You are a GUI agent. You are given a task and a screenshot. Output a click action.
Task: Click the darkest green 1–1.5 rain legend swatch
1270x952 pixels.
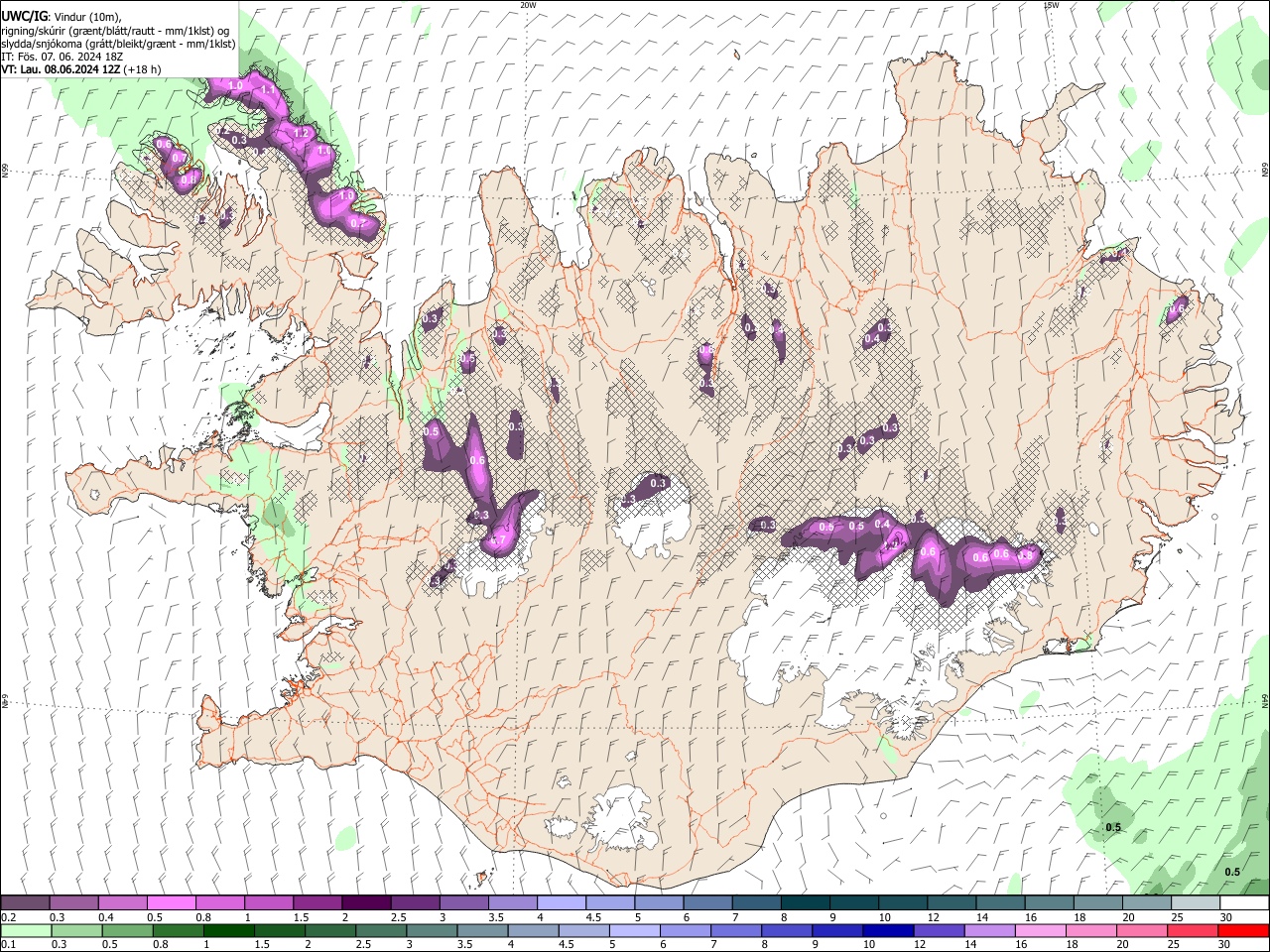pos(228,930)
